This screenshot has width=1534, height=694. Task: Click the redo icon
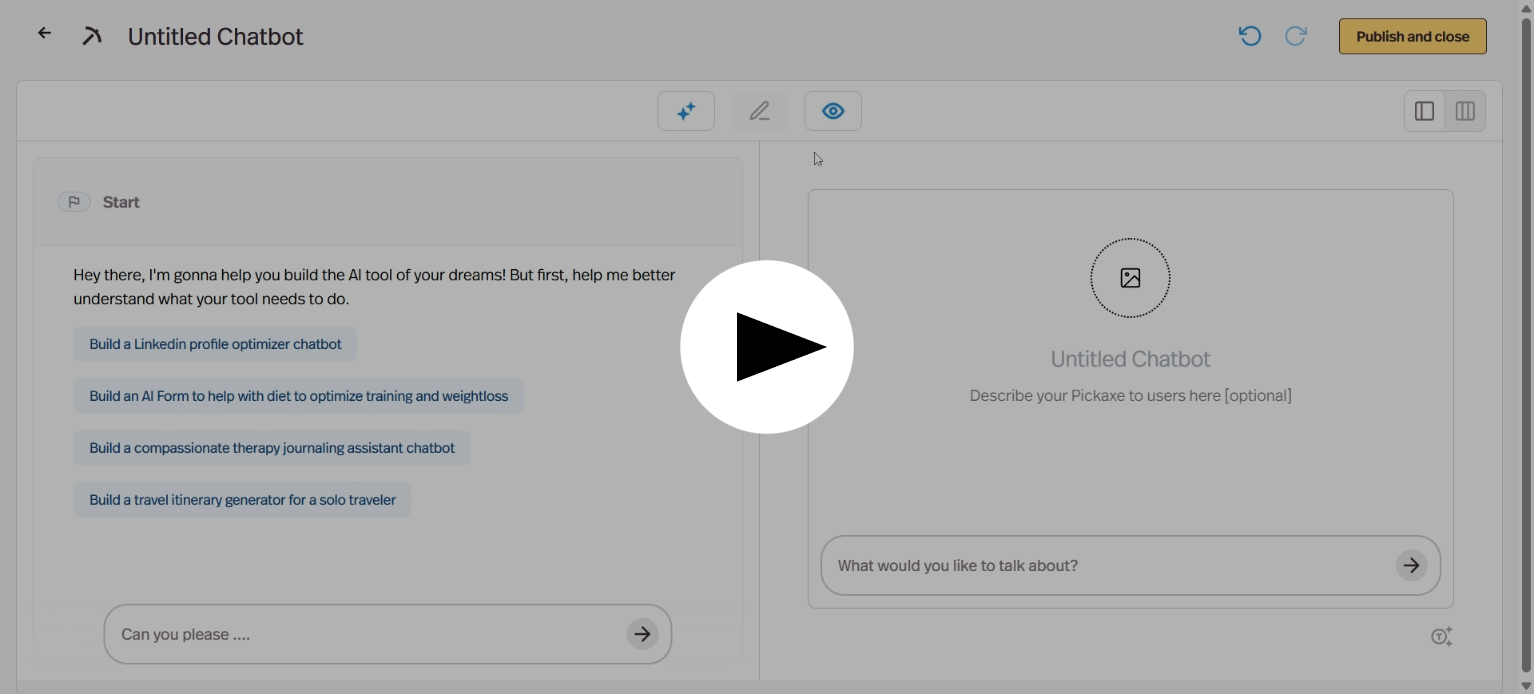click(x=1295, y=36)
